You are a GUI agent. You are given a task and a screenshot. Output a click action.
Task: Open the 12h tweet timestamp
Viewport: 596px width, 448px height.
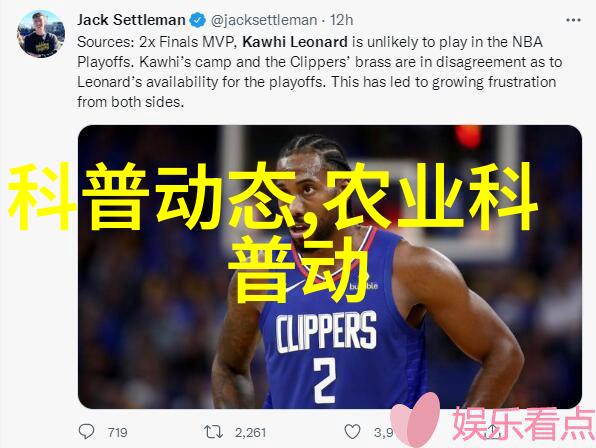coord(341,20)
